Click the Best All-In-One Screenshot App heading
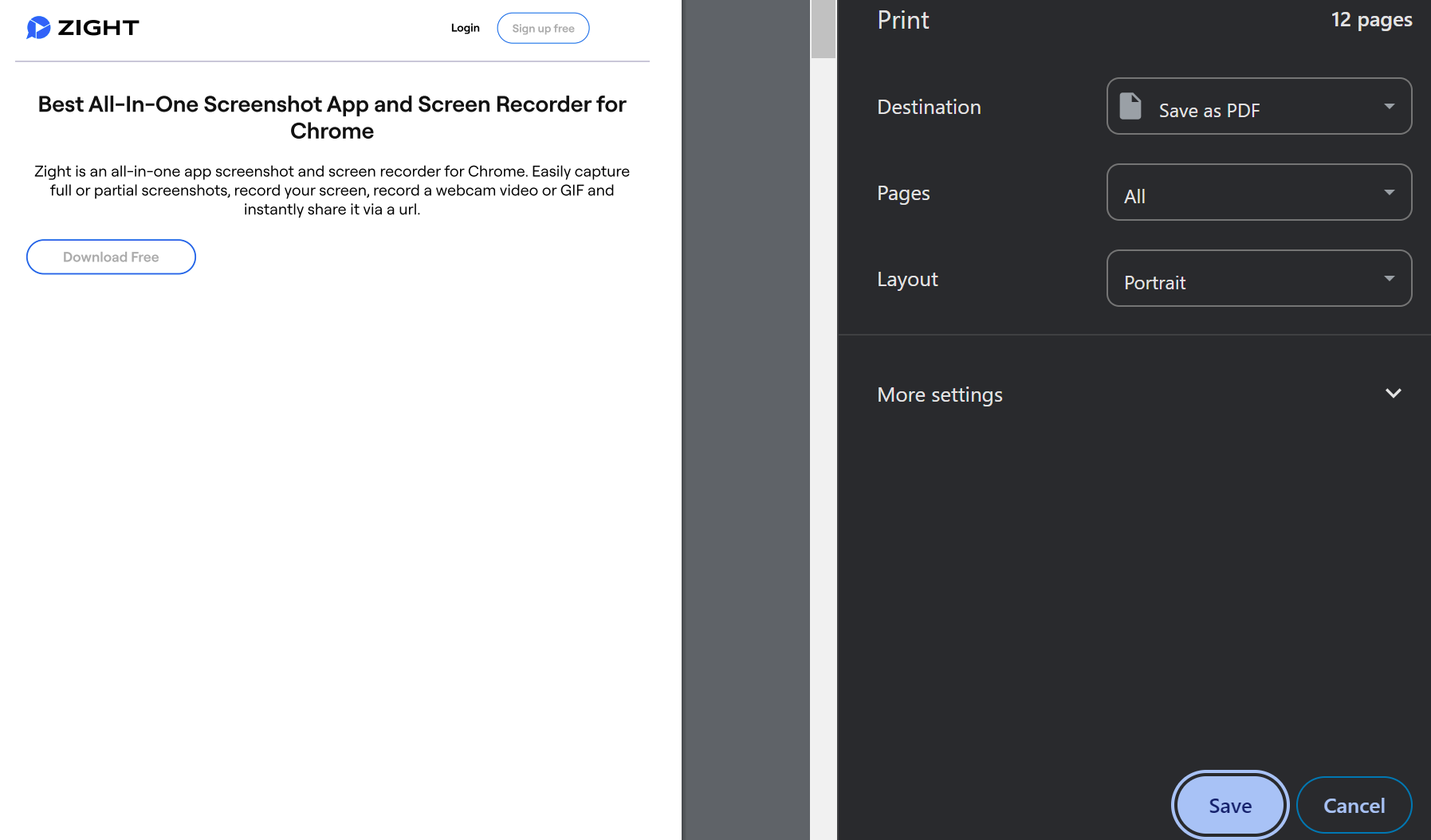1431x840 pixels. pyautogui.click(x=332, y=117)
